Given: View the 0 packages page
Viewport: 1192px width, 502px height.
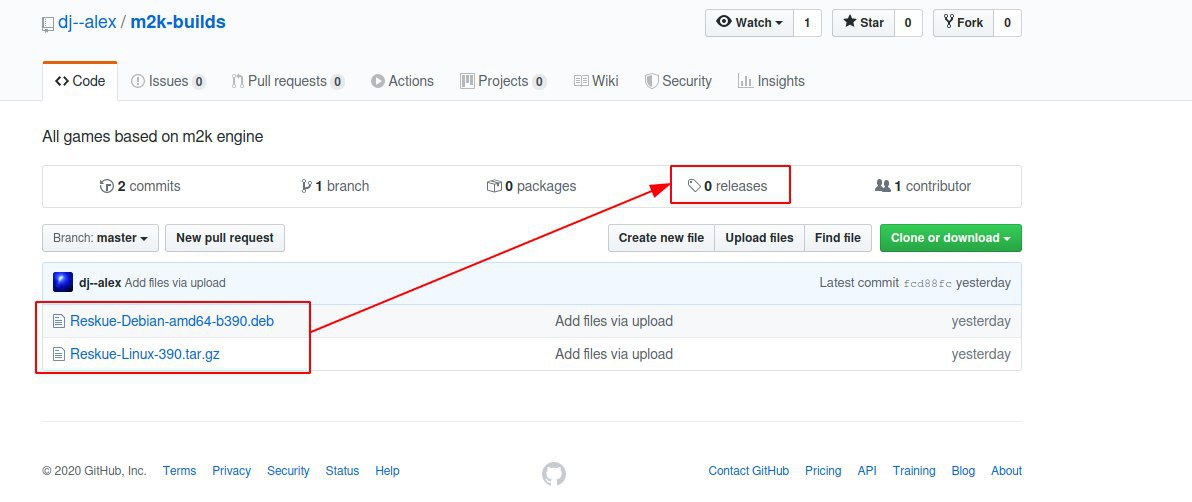Looking at the screenshot, I should 531,186.
